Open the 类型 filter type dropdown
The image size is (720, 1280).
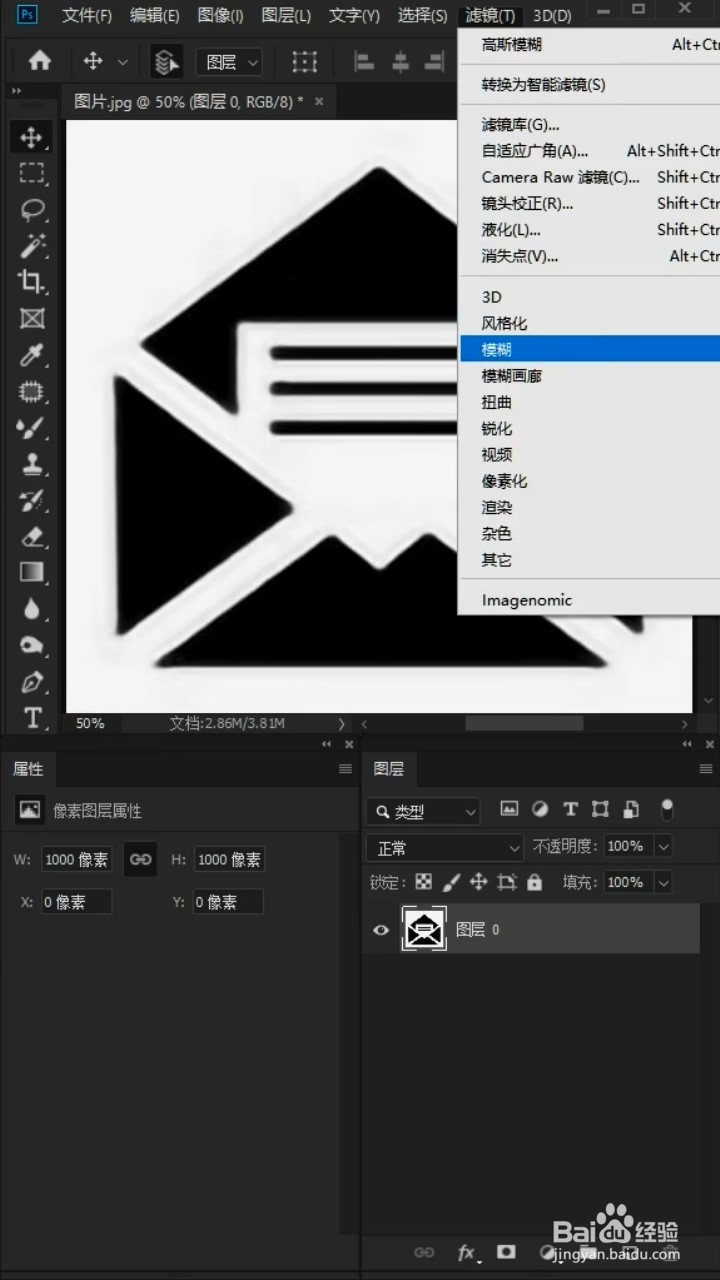tap(423, 811)
